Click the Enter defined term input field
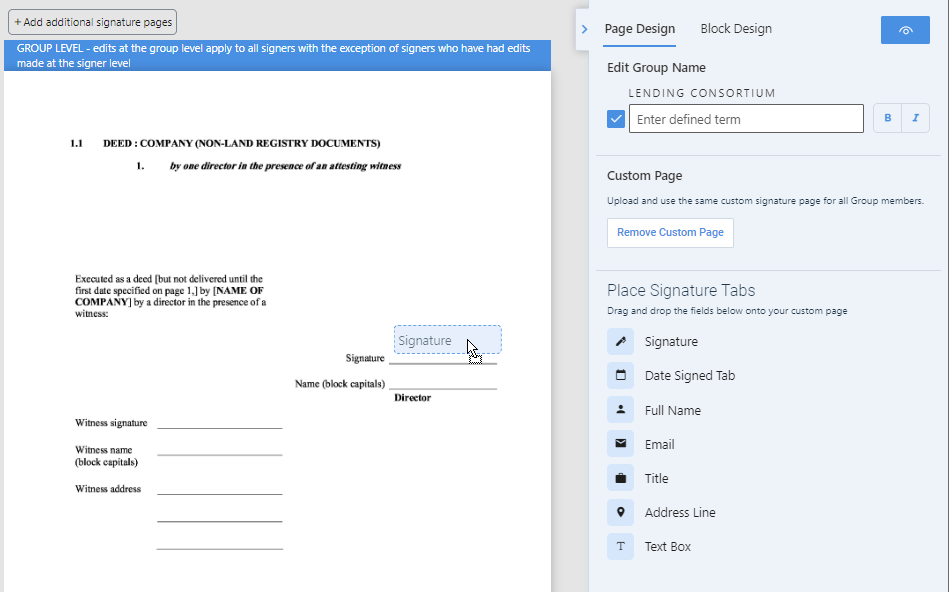This screenshot has height=592, width=949. coord(745,119)
